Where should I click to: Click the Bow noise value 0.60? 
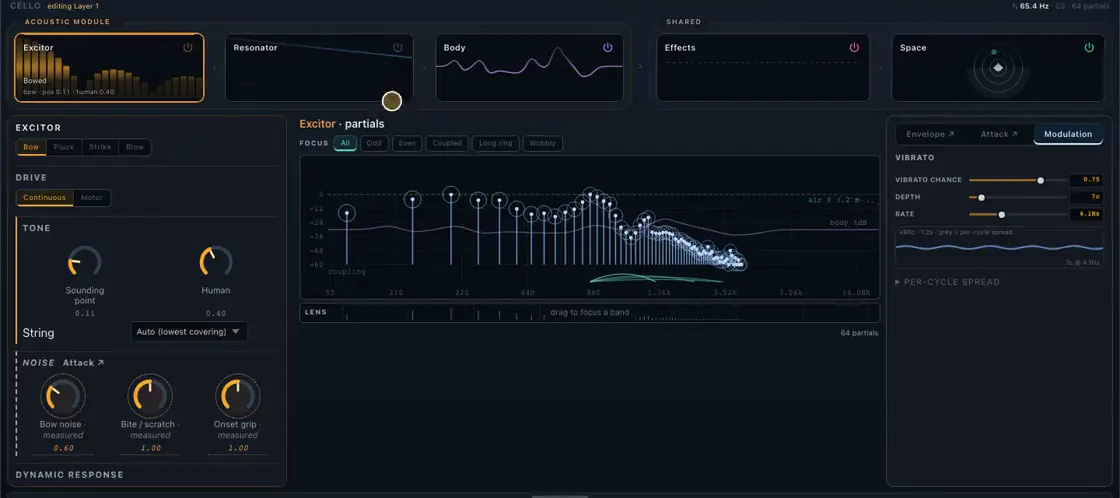tap(63, 449)
